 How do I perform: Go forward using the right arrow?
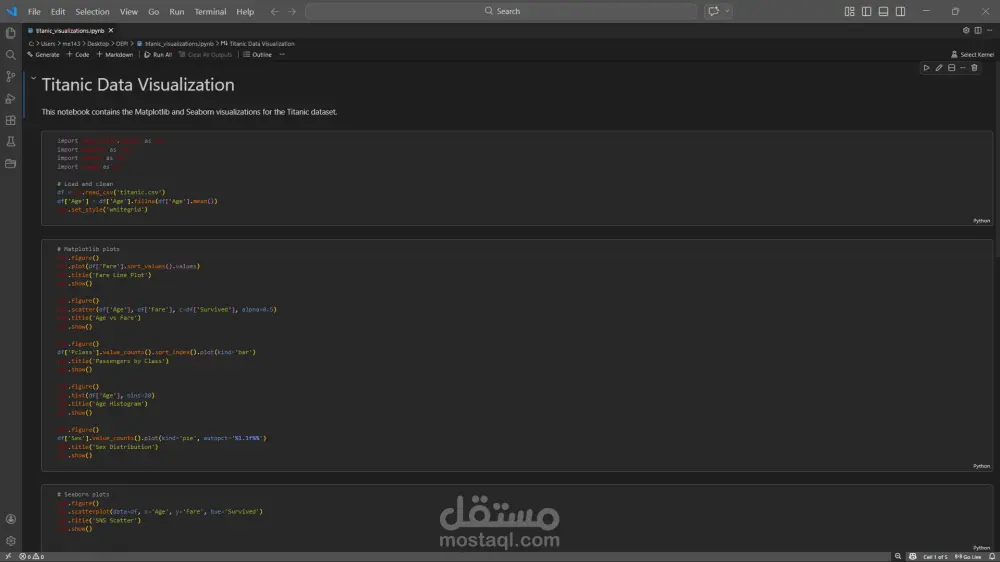pos(292,11)
